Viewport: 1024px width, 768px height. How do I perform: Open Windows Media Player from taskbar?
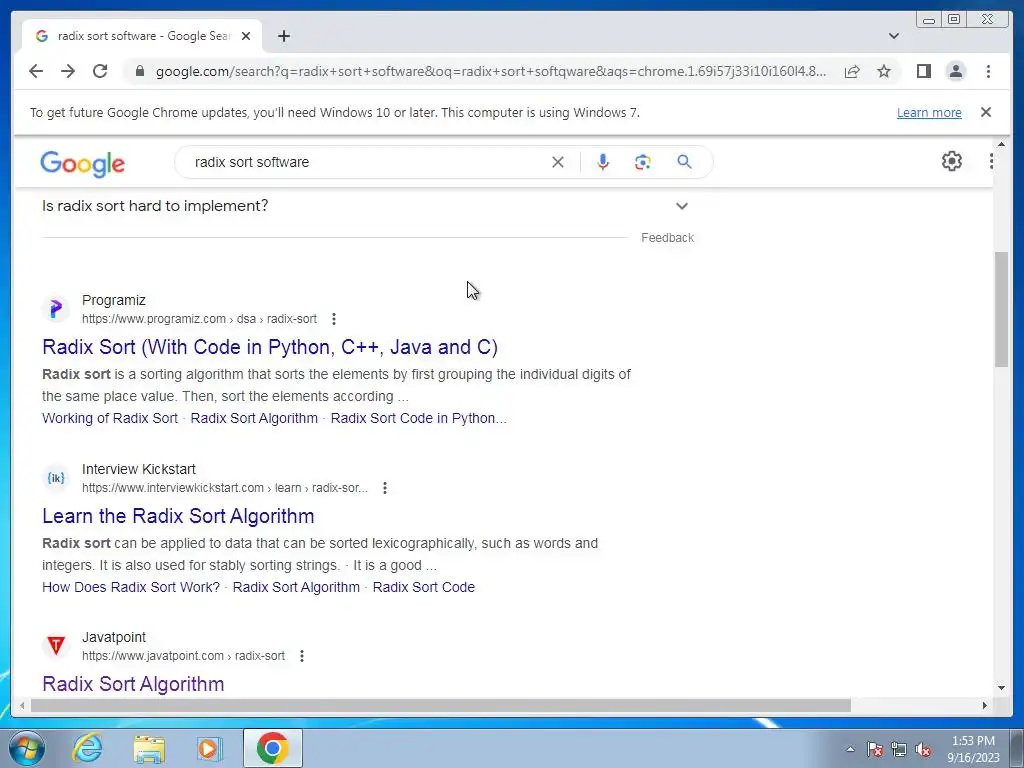pyautogui.click(x=210, y=748)
